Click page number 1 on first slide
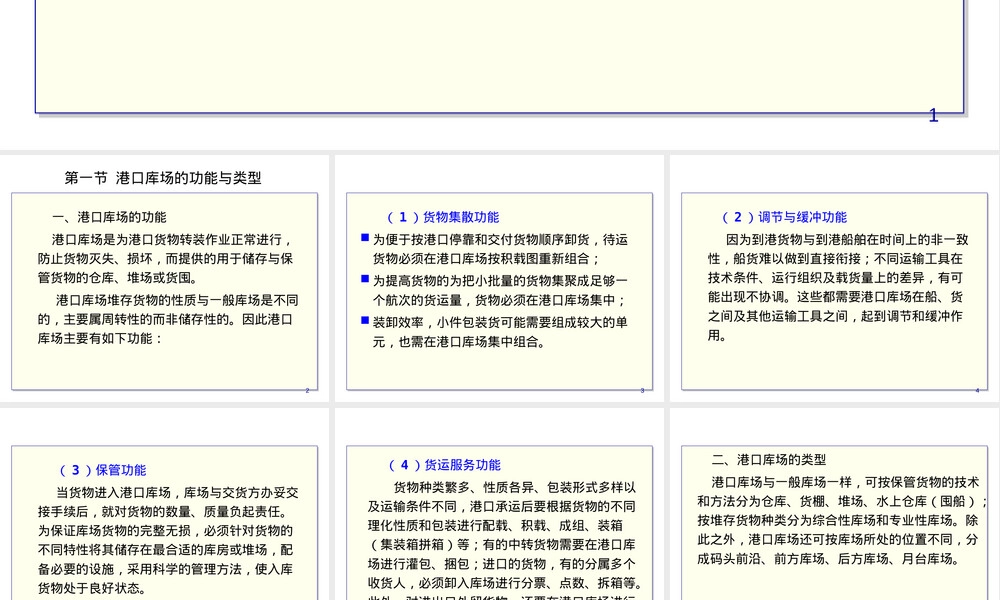 tap(934, 115)
